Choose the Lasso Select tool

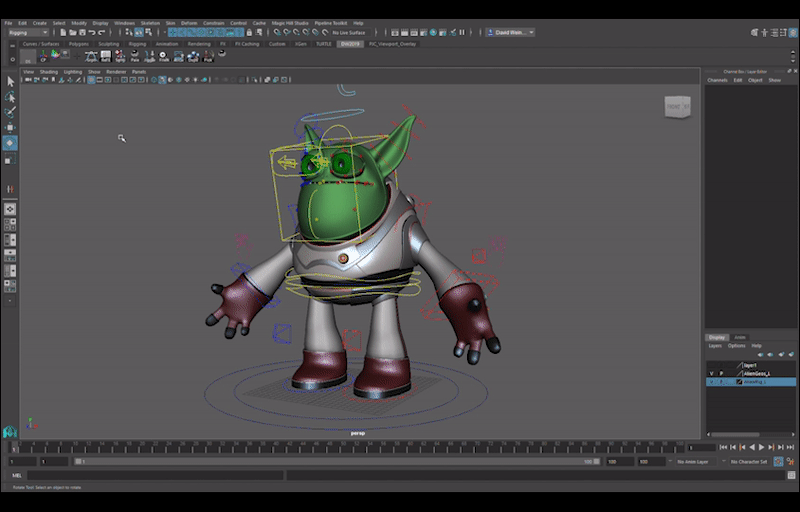click(10, 97)
